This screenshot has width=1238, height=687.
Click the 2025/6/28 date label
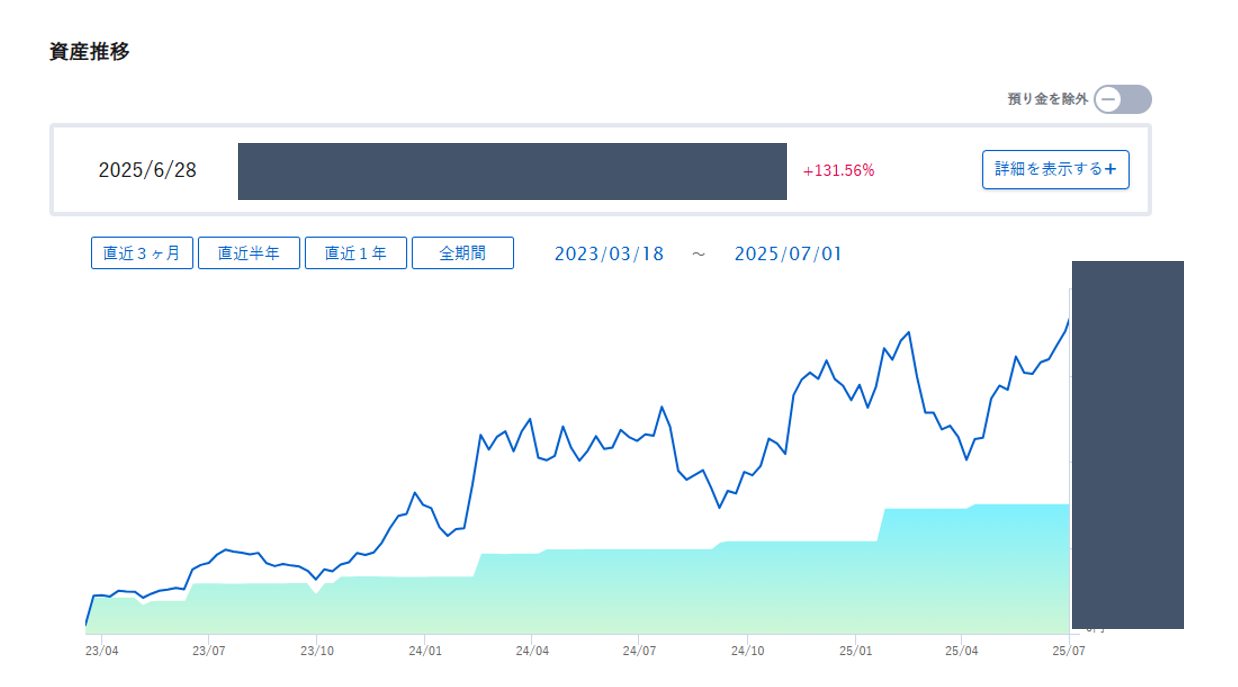pyautogui.click(x=148, y=170)
